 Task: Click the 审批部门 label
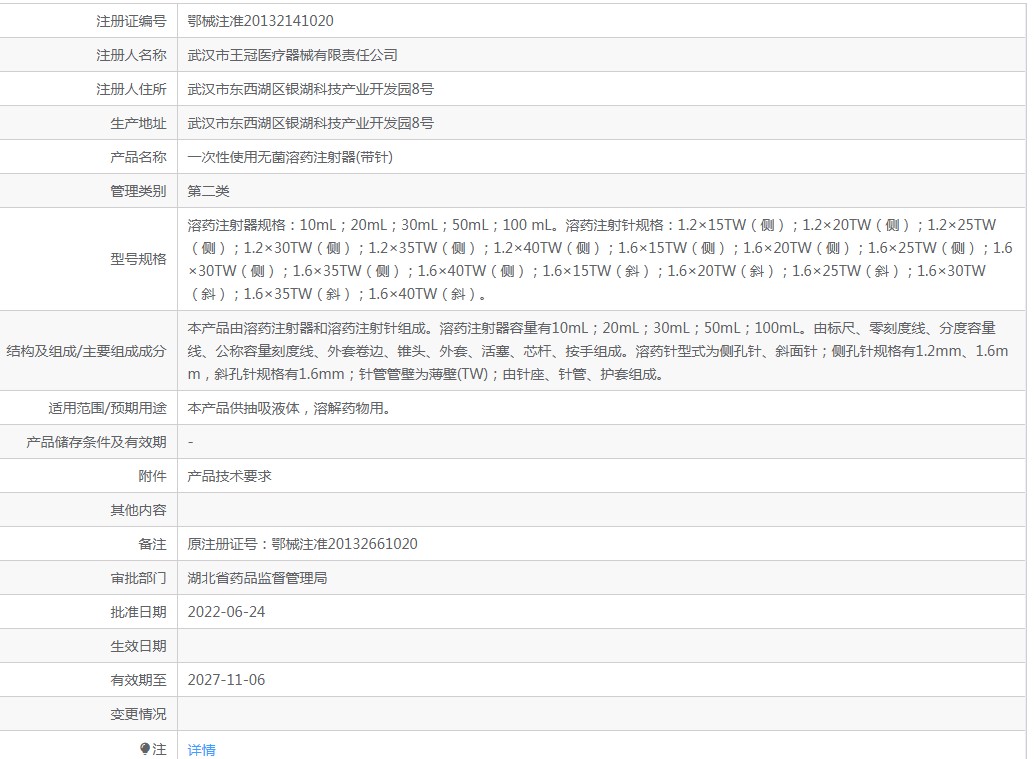139,579
